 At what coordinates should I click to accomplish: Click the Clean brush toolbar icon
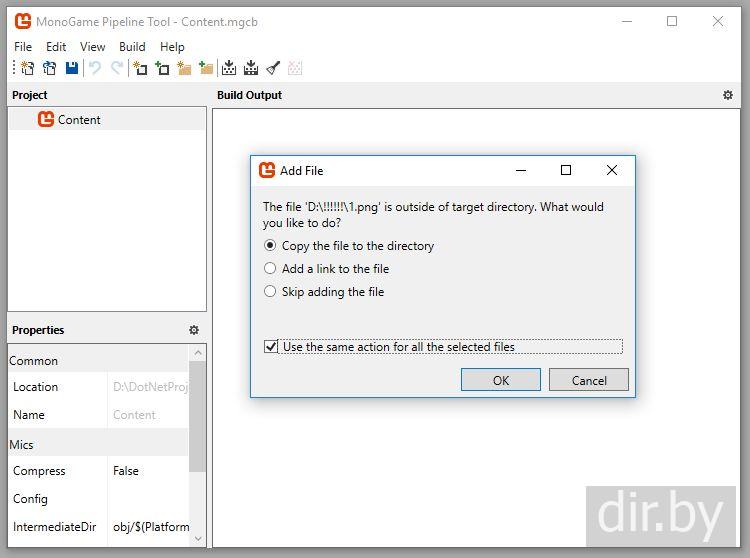point(273,68)
